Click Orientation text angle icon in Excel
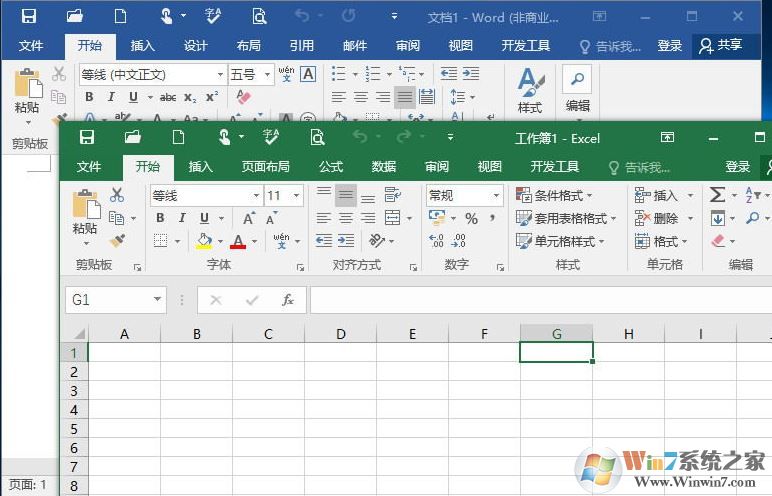The height and width of the screenshot is (496, 772). tap(377, 241)
